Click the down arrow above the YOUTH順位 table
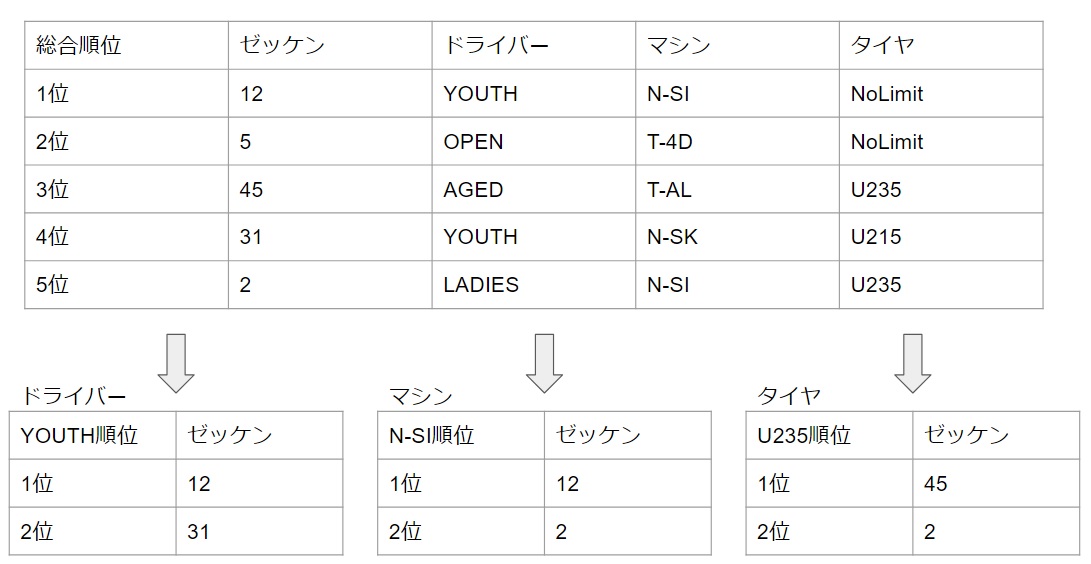This screenshot has height=564, width=1091. pos(176,363)
